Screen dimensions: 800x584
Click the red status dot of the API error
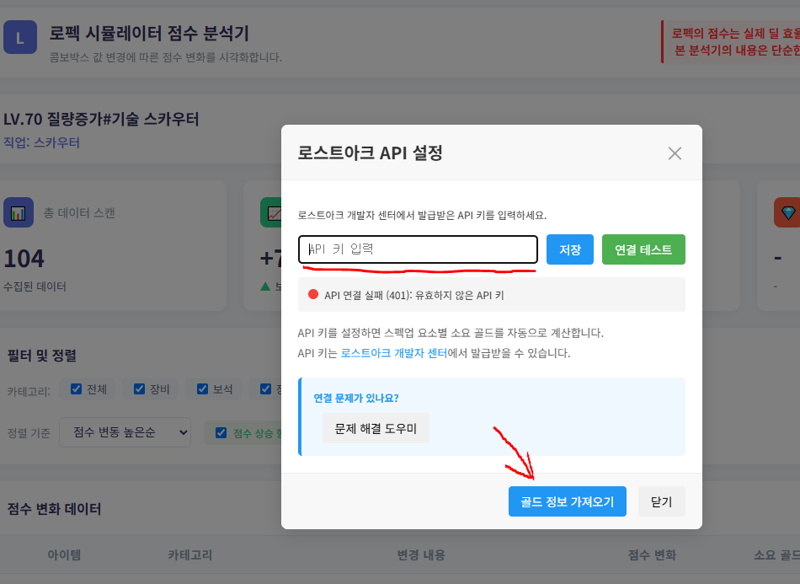pos(313,294)
